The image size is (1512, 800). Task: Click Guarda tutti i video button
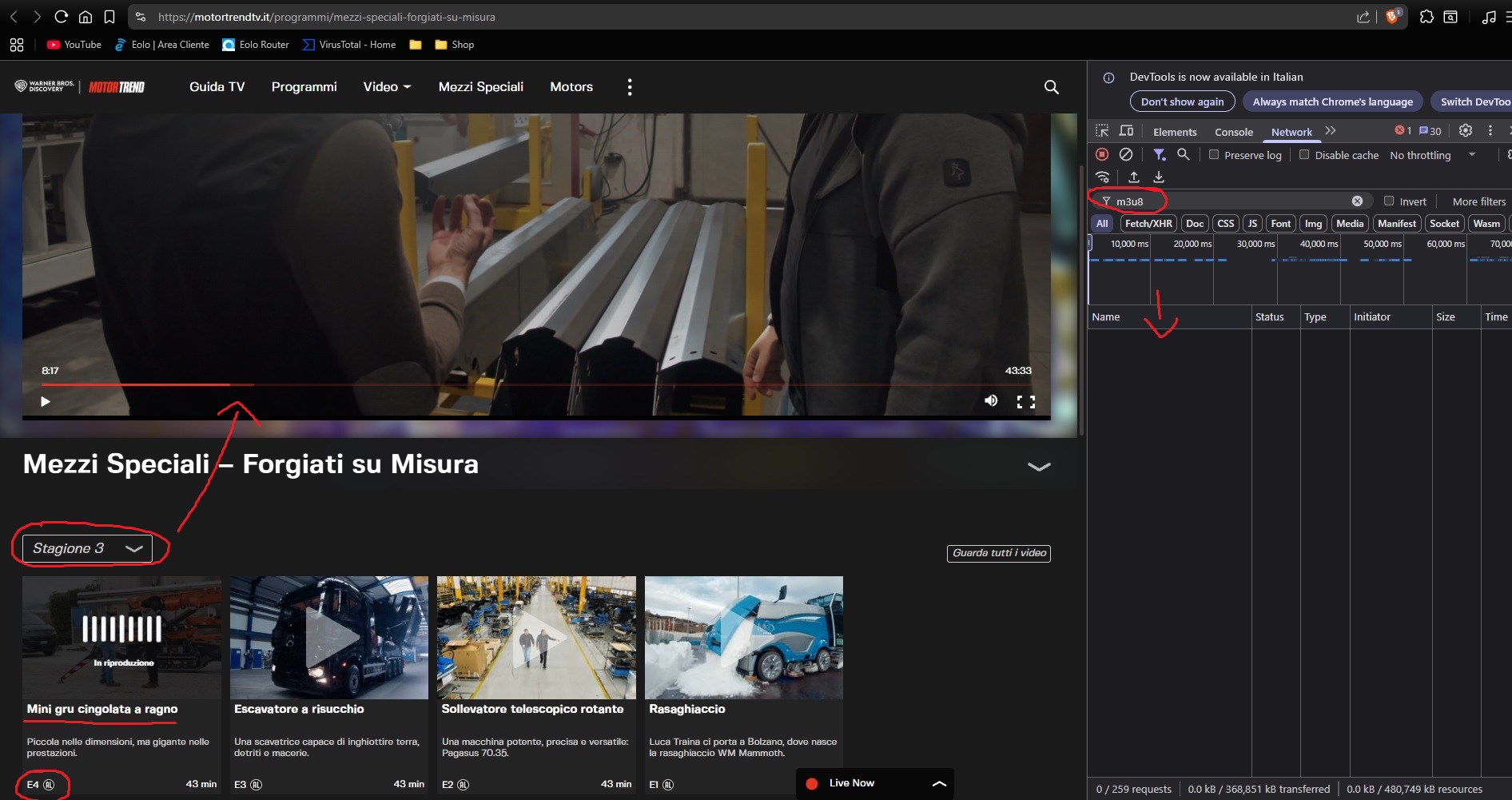(x=998, y=553)
